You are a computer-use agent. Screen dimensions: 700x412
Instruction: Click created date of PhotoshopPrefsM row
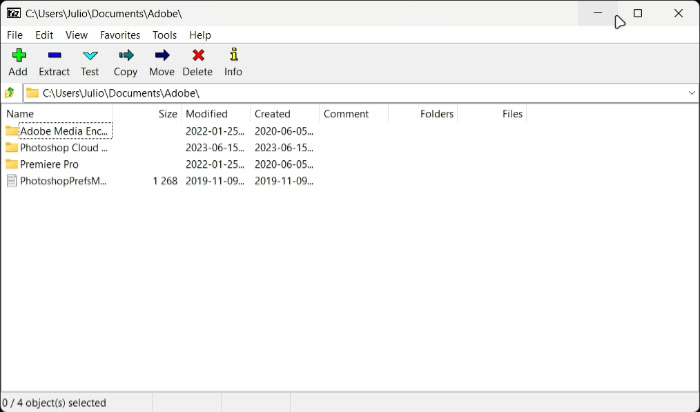click(284, 181)
